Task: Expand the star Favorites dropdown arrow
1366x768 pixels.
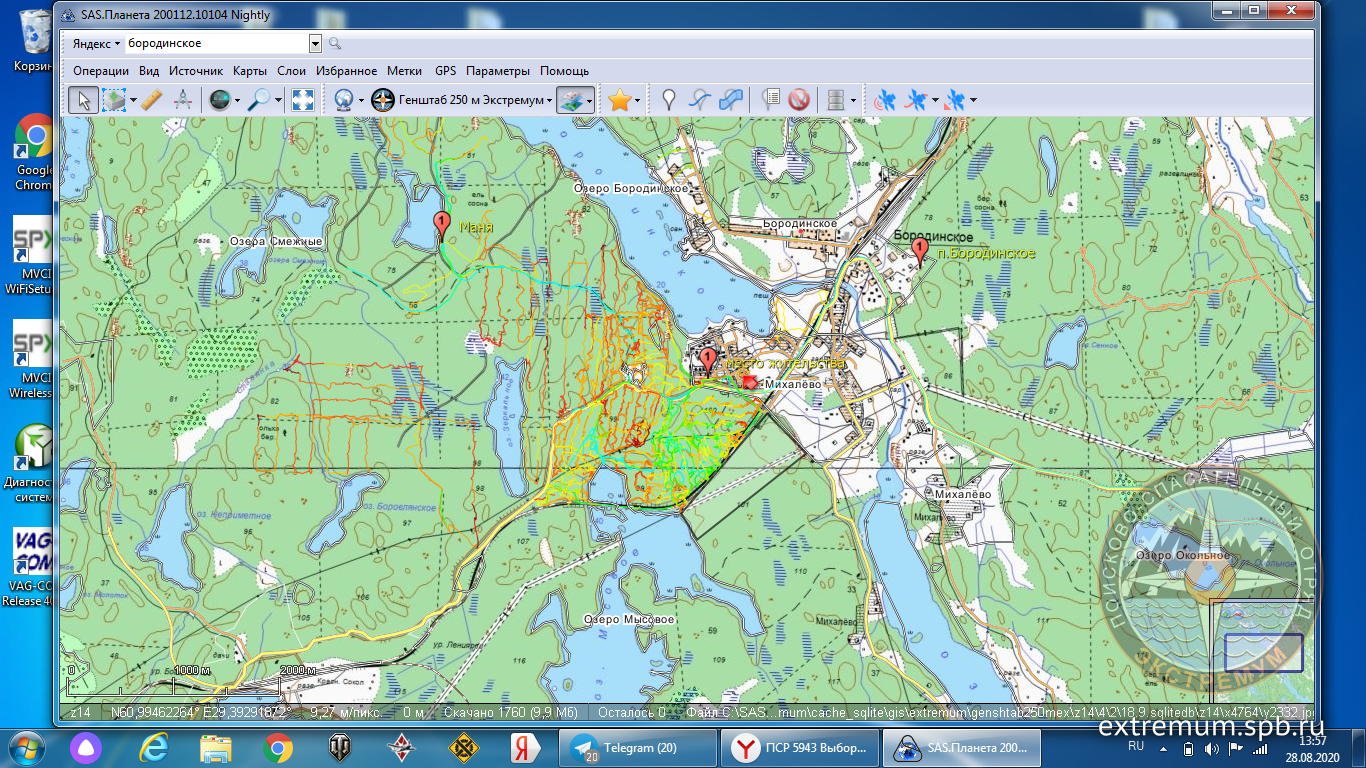Action: 637,100
